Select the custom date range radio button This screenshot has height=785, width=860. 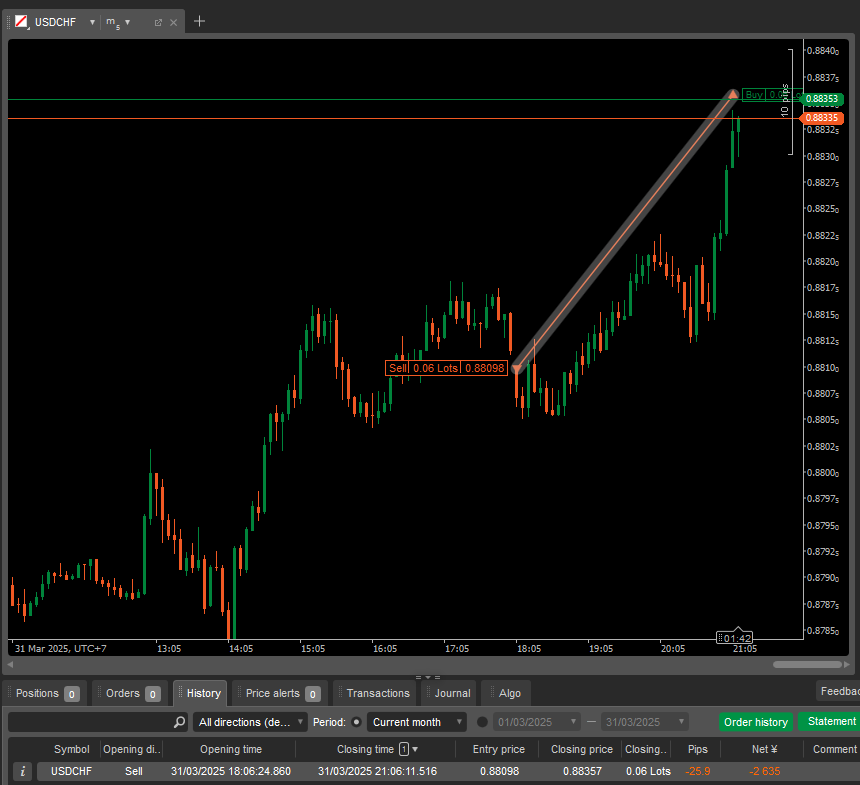483,722
